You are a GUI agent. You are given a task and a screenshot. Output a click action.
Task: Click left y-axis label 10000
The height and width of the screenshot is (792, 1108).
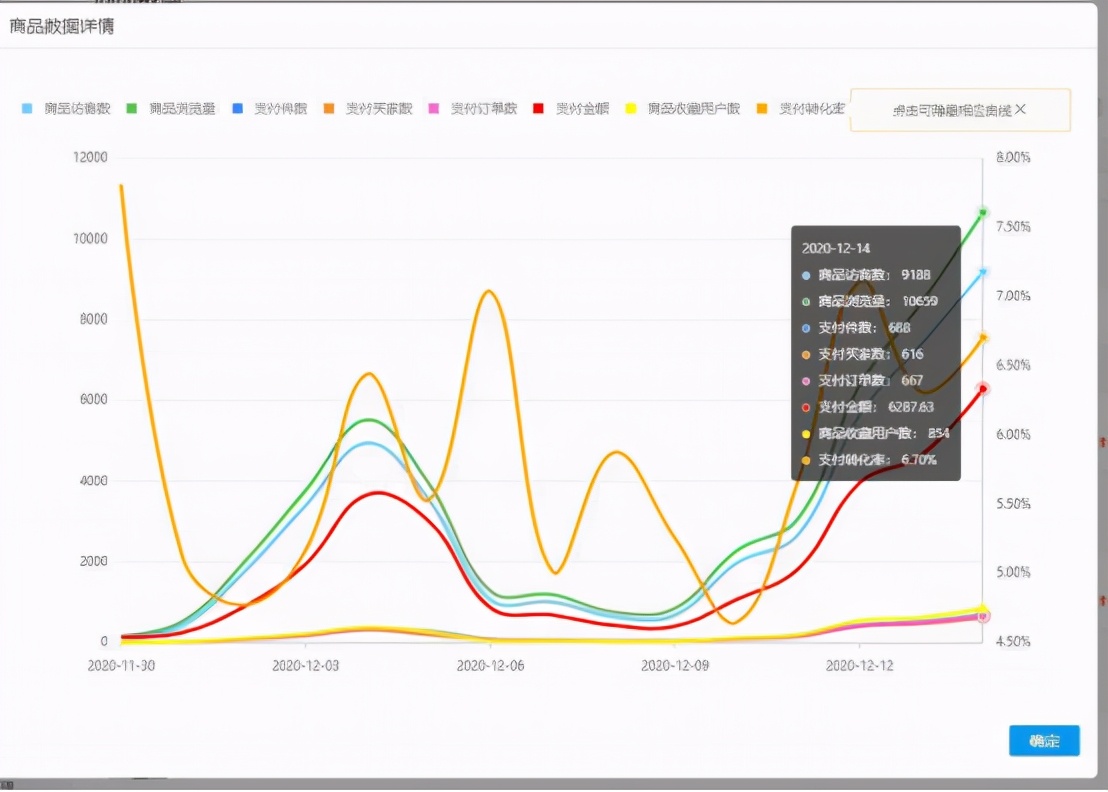coord(90,238)
